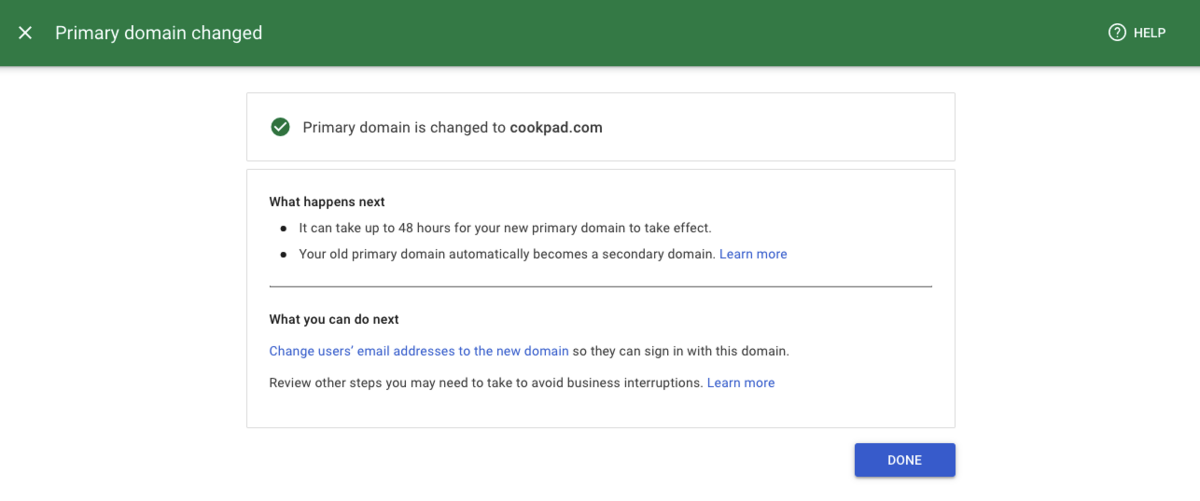Click the blue DONE button
The image size is (1200, 501).
point(905,460)
